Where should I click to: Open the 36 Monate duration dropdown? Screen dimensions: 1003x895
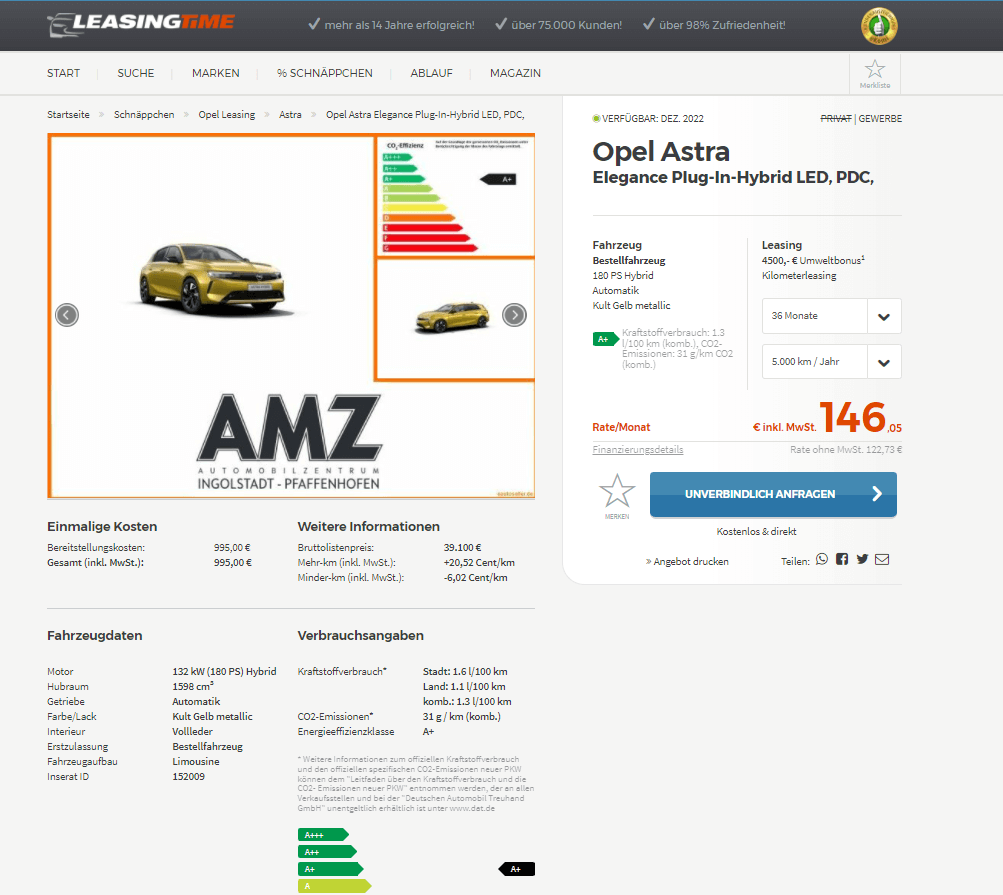pyautogui.click(x=831, y=315)
